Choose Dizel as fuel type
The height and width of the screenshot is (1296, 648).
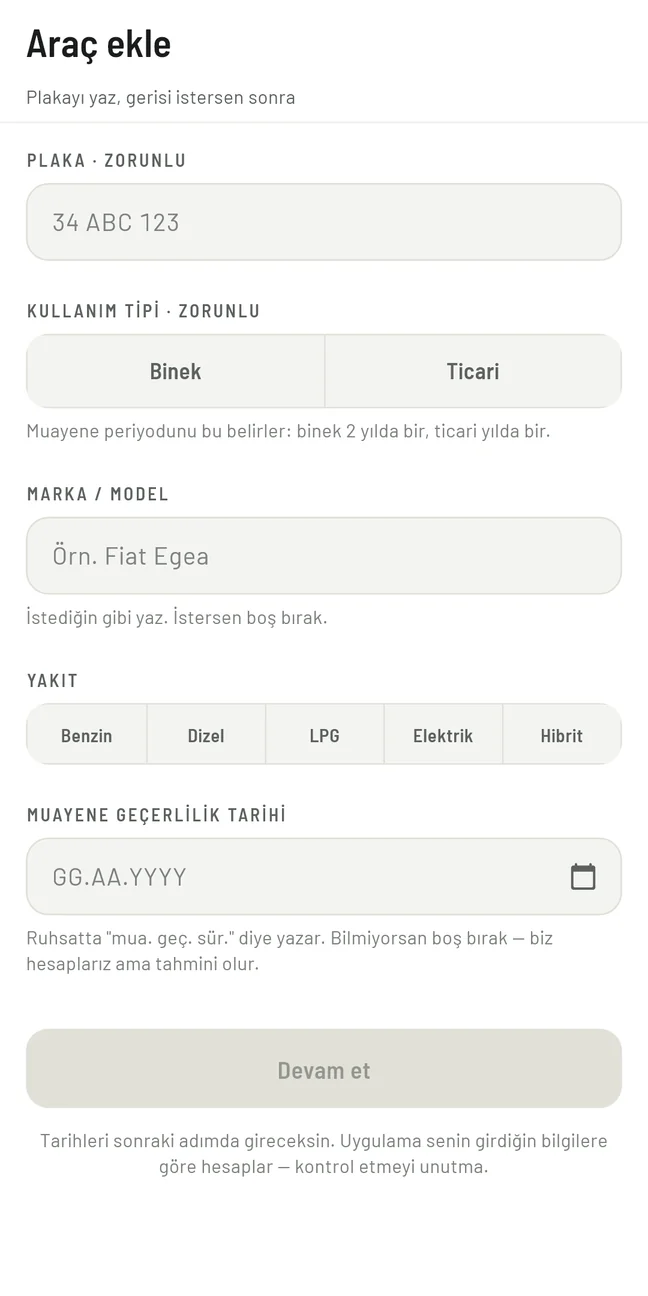click(206, 735)
